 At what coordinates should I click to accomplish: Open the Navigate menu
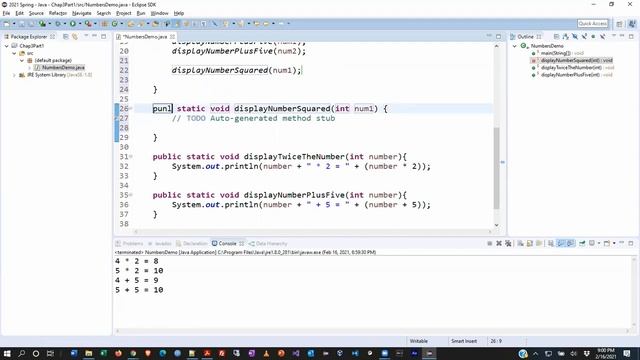(x=82, y=13)
